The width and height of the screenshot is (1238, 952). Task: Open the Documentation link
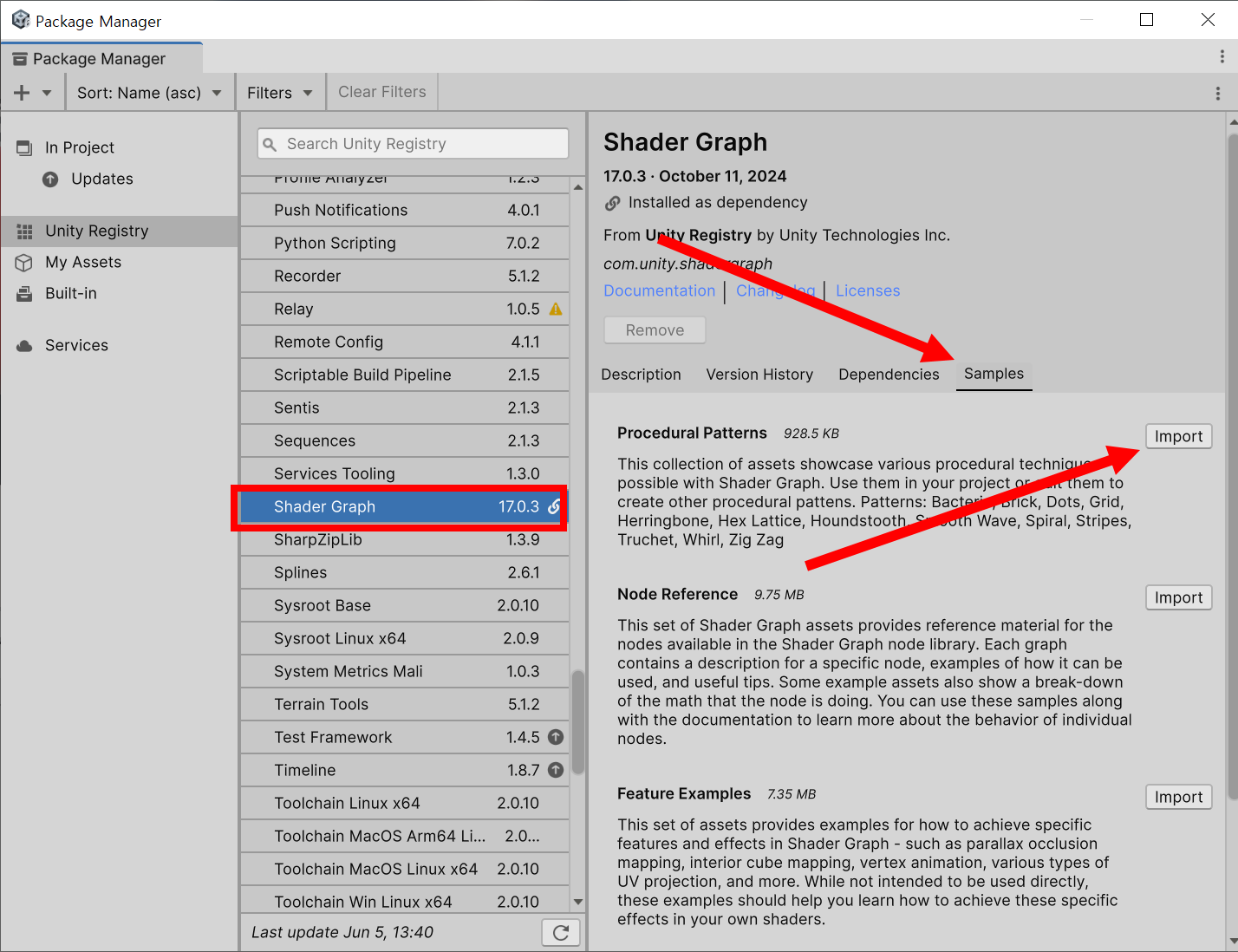[x=660, y=290]
